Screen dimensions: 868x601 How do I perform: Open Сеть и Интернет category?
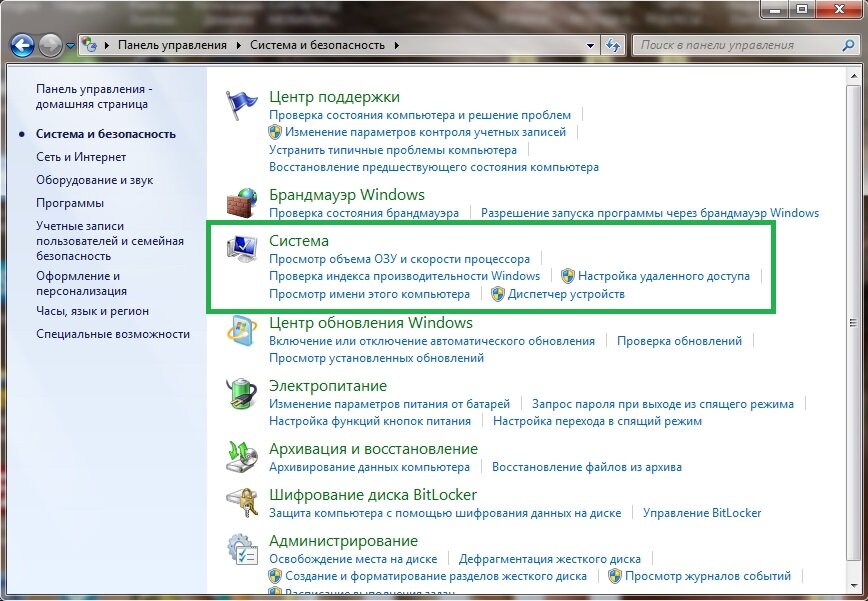[81, 157]
